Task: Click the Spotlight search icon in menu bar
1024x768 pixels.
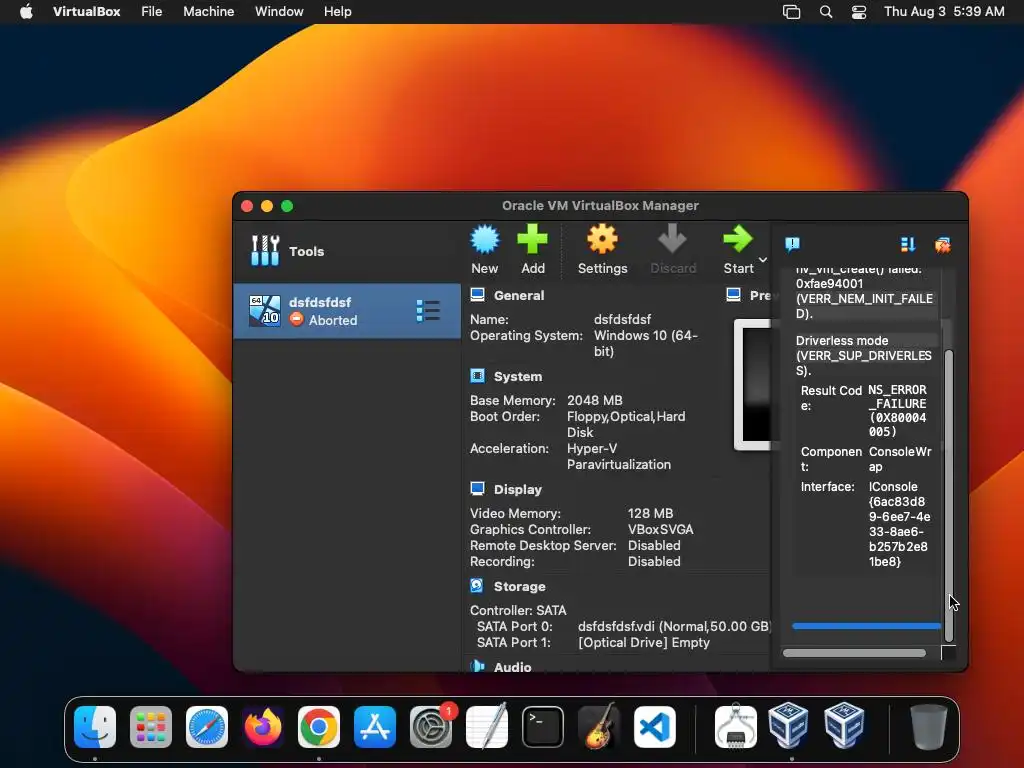Action: (x=825, y=12)
